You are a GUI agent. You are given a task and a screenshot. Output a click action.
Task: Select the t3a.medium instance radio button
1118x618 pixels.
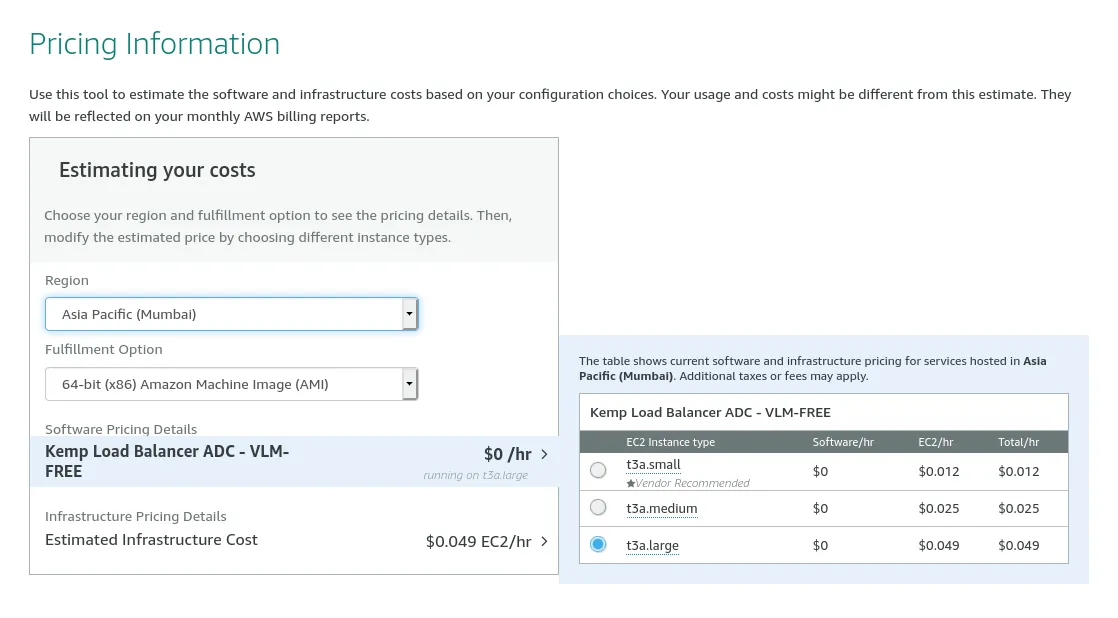click(598, 508)
